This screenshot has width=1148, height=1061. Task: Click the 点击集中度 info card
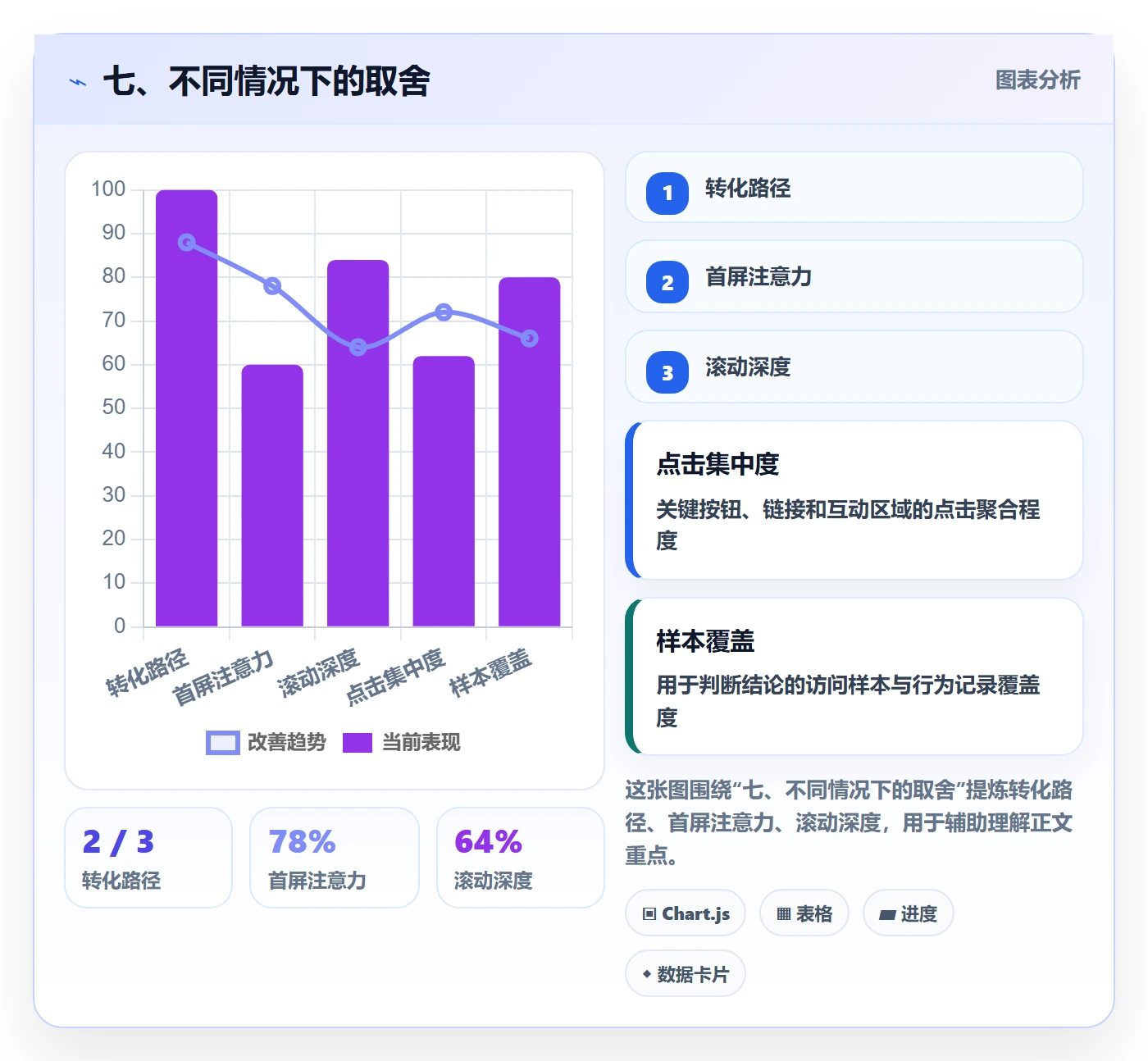(x=854, y=500)
